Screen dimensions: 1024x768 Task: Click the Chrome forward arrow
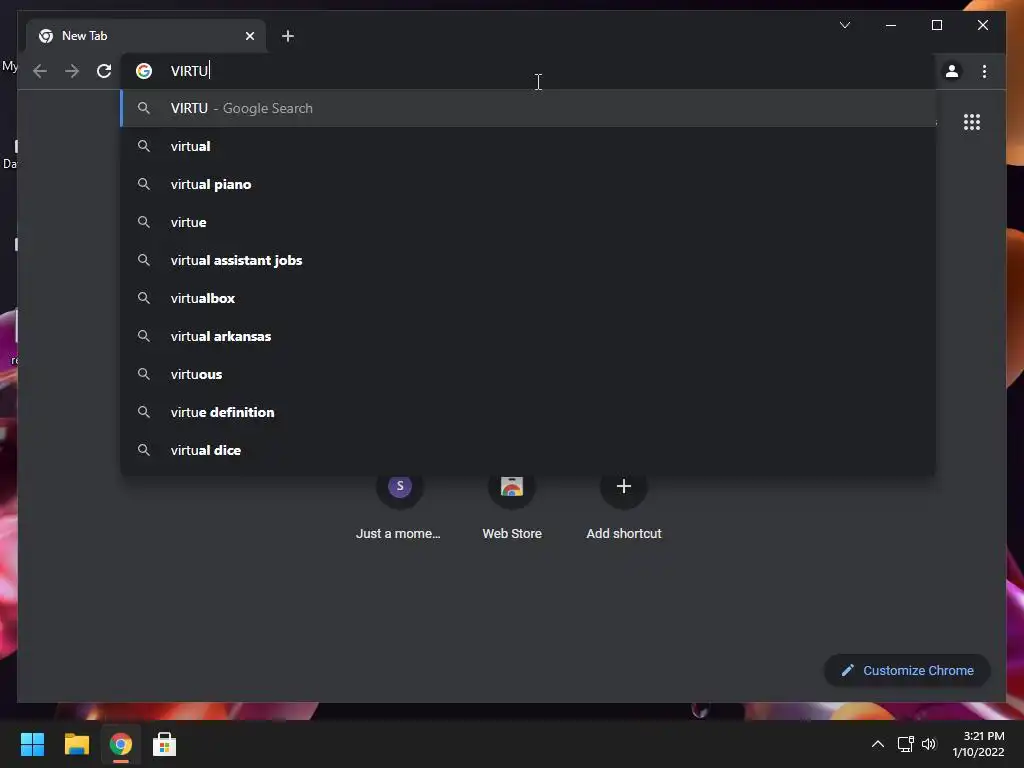click(x=72, y=71)
